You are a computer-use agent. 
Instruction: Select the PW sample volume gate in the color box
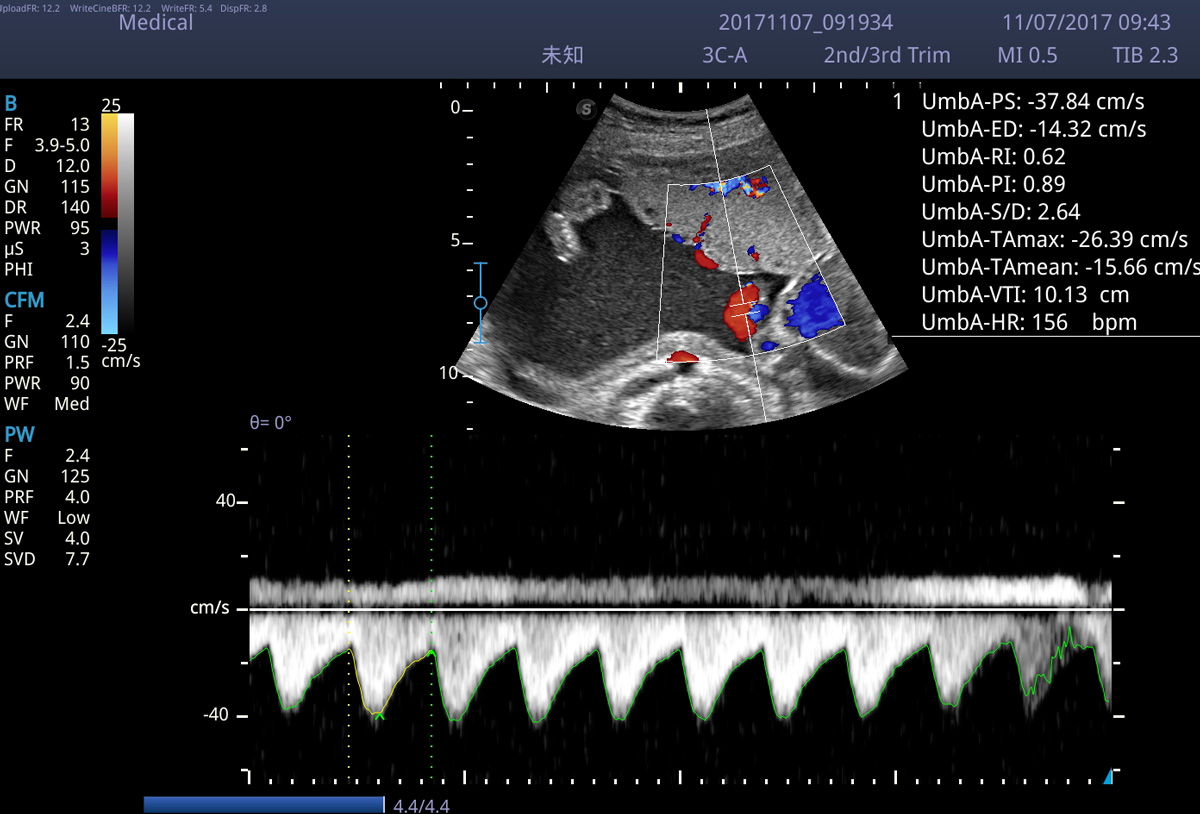[x=744, y=312]
